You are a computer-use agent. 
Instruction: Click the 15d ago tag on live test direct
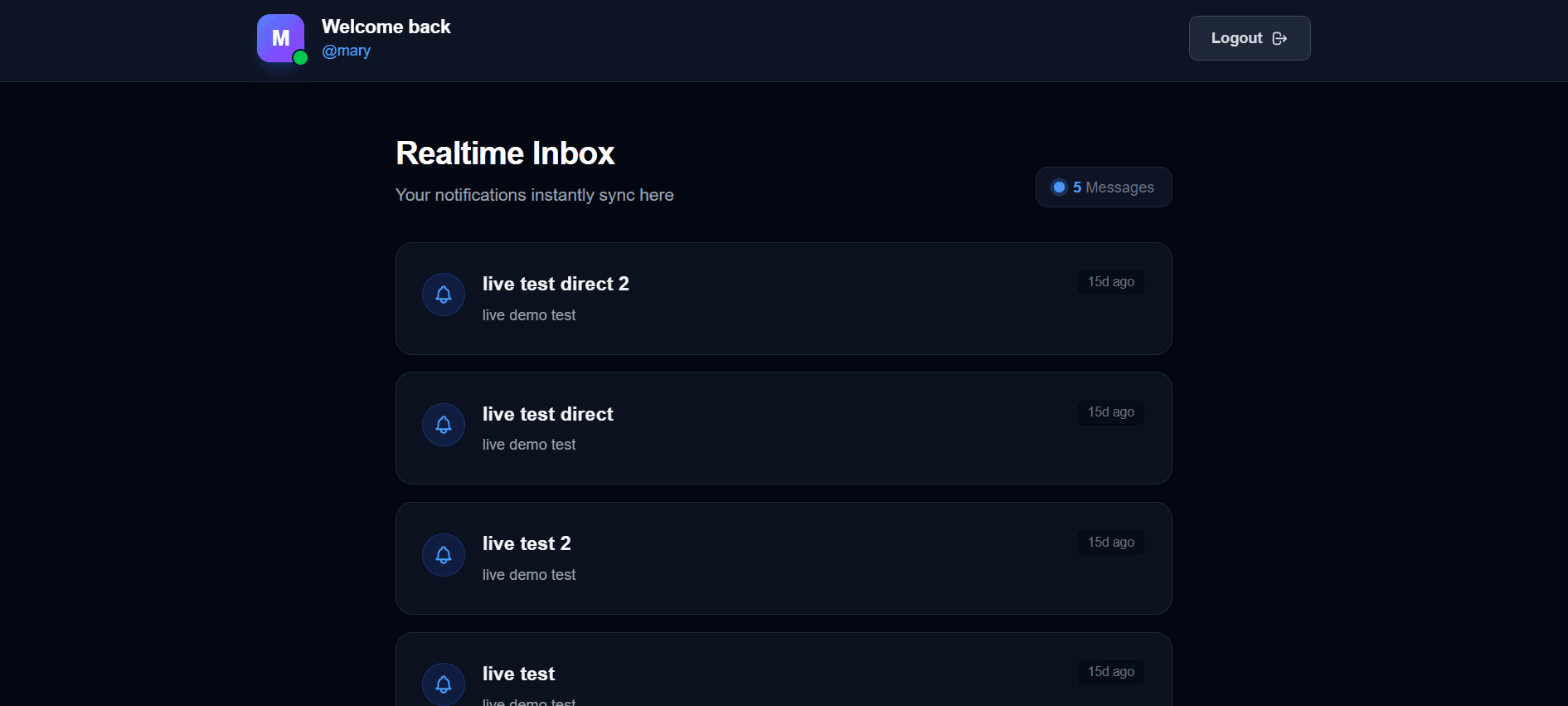point(1111,412)
